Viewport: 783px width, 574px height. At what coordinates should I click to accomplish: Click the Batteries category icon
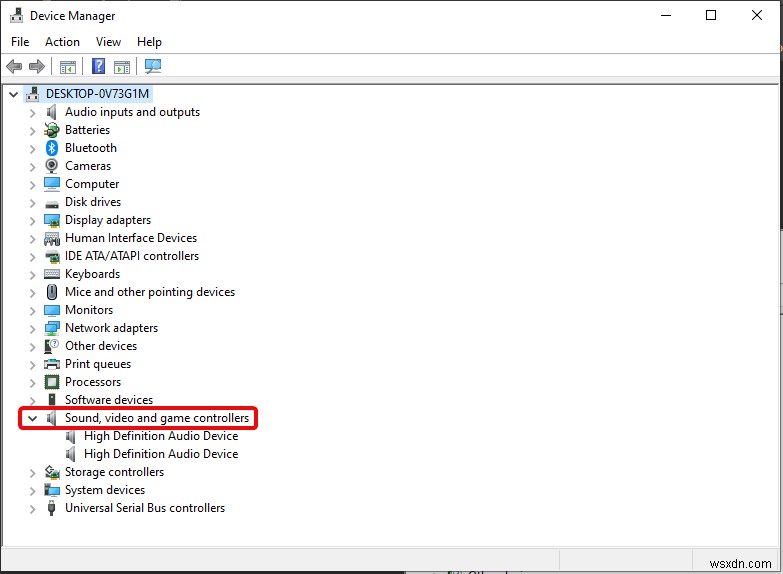51,130
